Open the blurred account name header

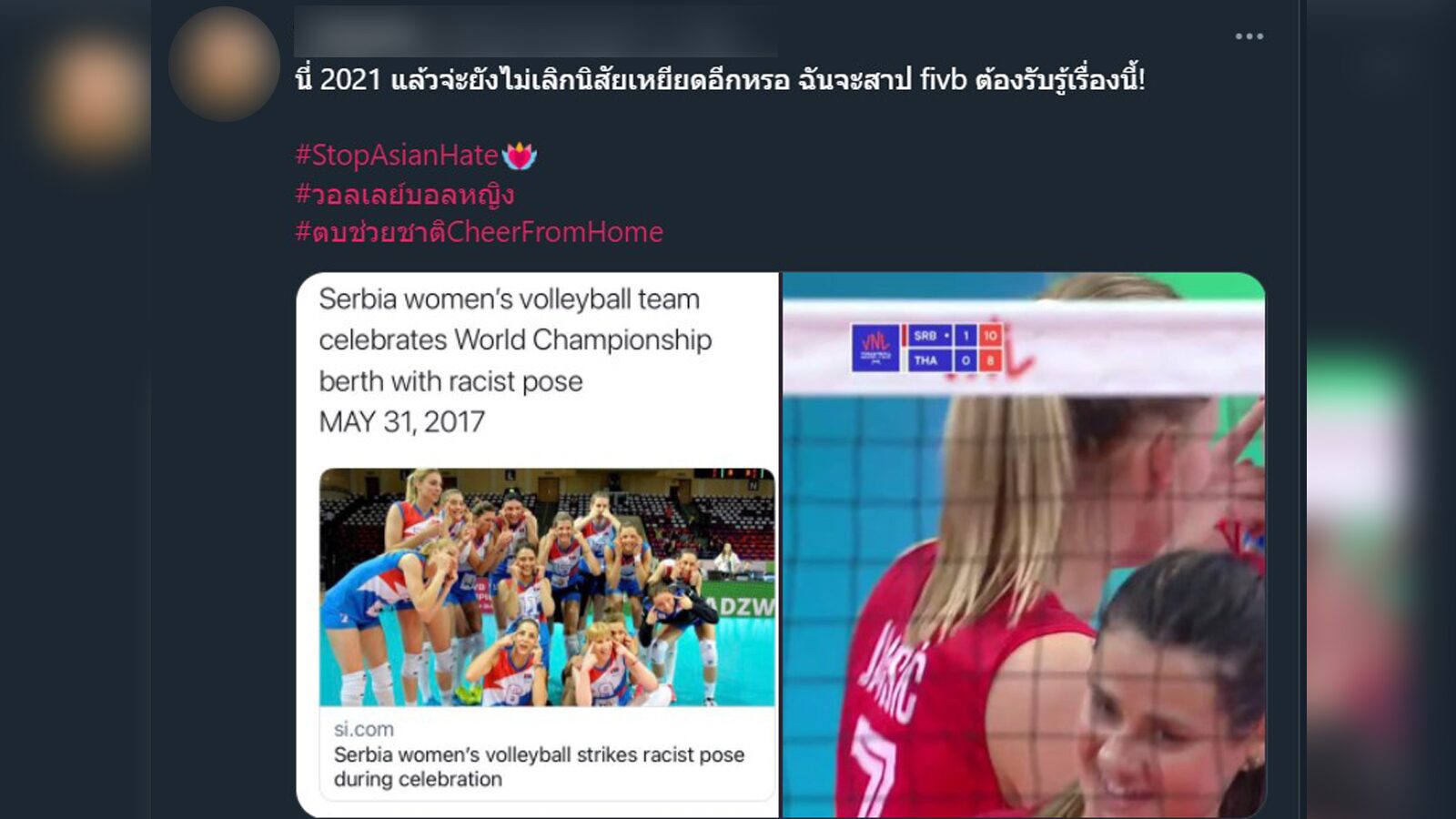click(535, 32)
